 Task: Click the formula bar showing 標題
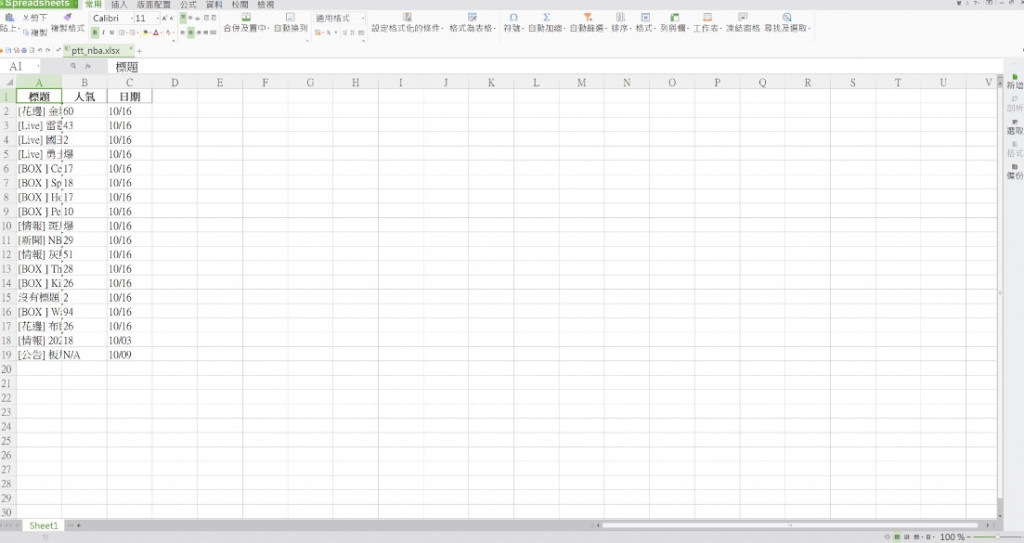[x=555, y=67]
